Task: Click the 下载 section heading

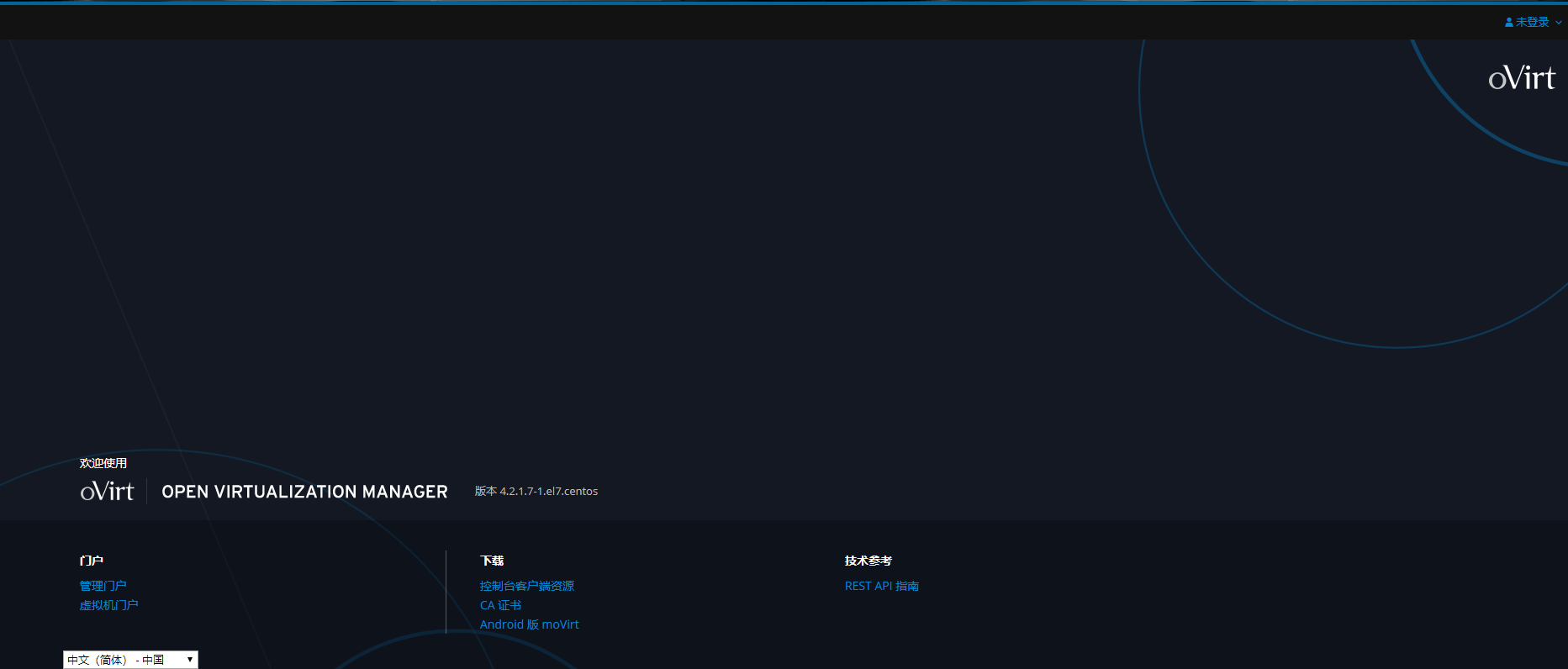Action: pos(492,561)
